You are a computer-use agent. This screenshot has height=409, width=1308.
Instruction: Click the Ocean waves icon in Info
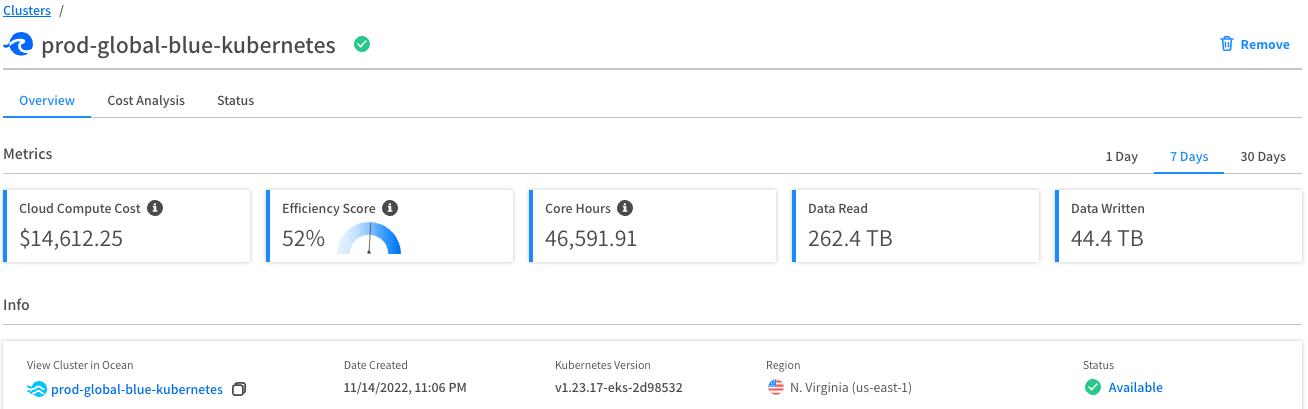click(x=37, y=388)
